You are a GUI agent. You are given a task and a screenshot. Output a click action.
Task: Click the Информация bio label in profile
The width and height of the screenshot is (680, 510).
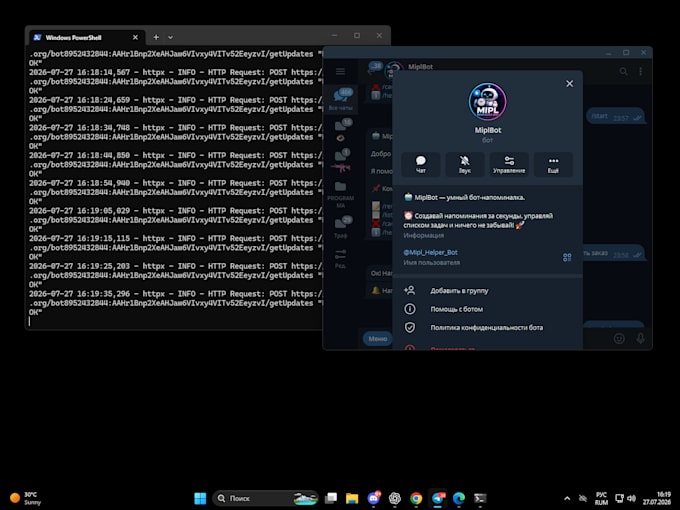click(423, 235)
